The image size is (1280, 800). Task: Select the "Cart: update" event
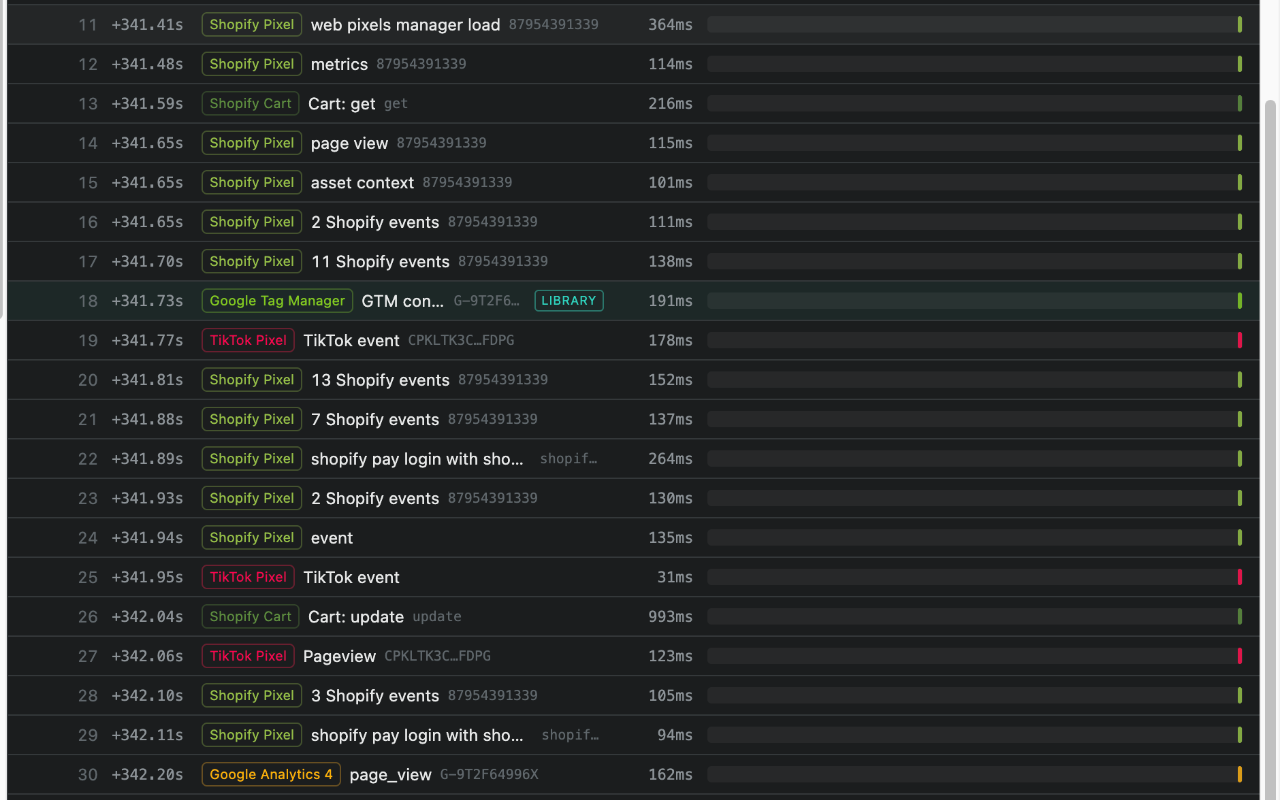point(356,616)
